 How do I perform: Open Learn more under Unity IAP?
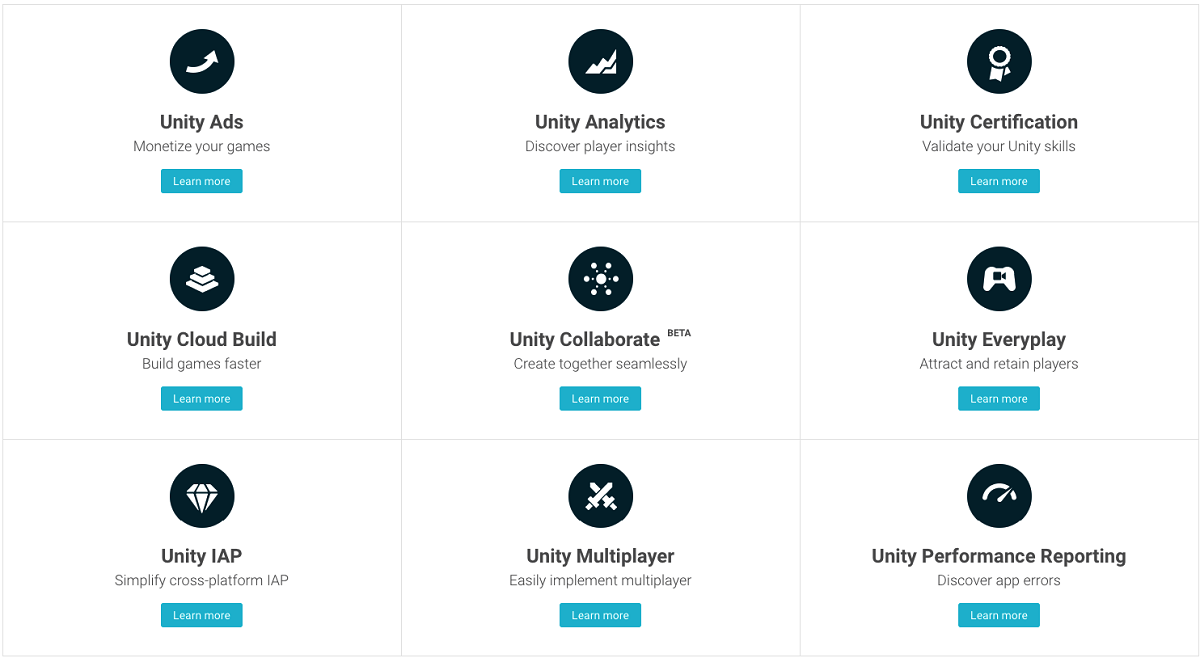pyautogui.click(x=202, y=615)
